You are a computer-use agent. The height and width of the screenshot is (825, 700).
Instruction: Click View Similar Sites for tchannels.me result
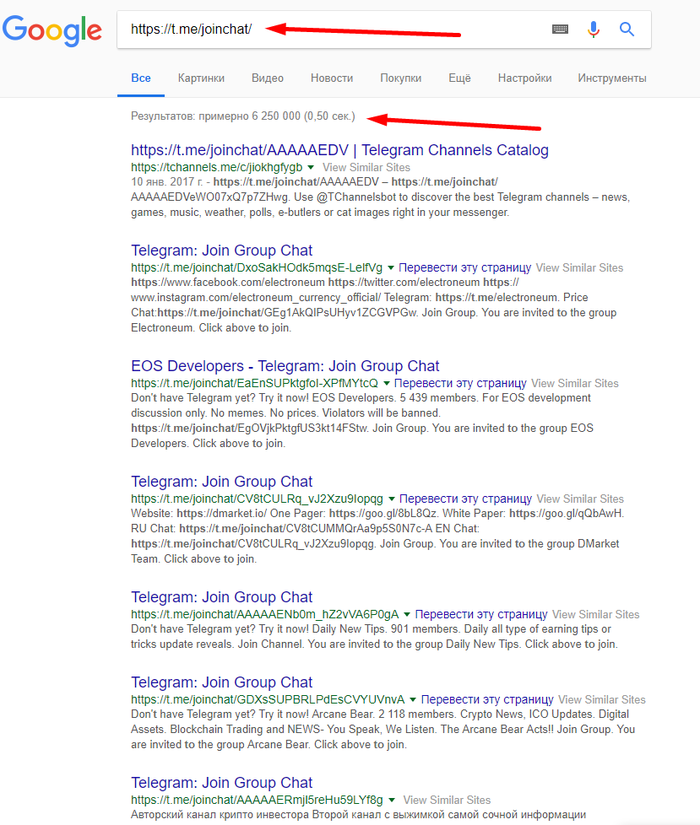click(366, 167)
